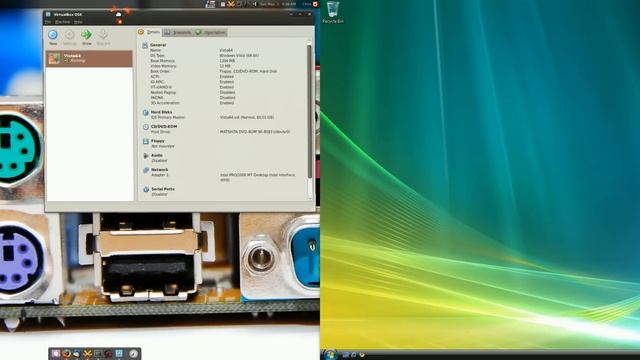Launch Thunderbird from the bottom dock
The height and width of the screenshot is (360, 640).
point(77,354)
